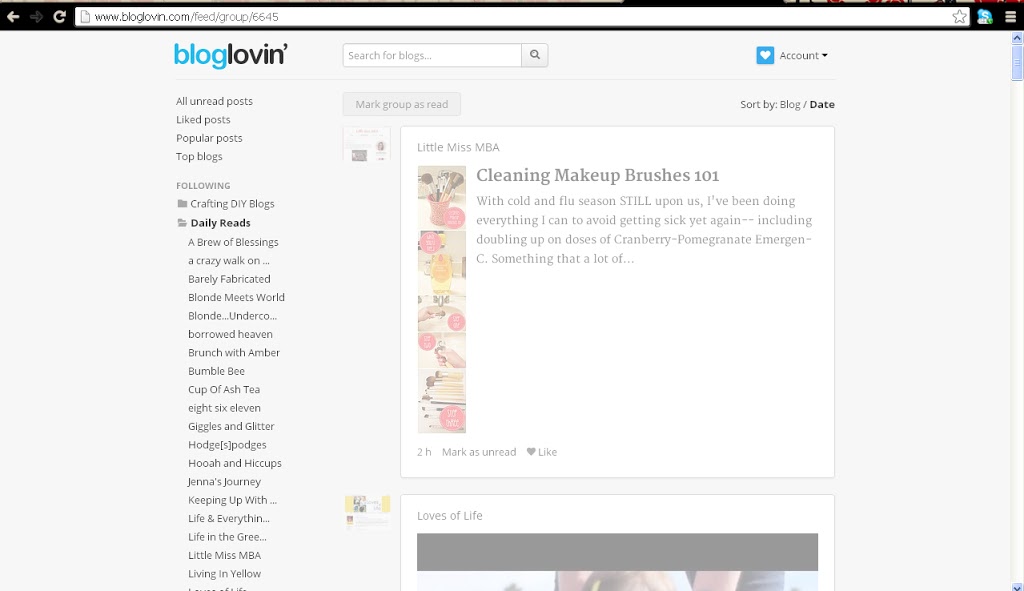Open the Account dropdown menu
The width and height of the screenshot is (1024, 591).
point(803,56)
